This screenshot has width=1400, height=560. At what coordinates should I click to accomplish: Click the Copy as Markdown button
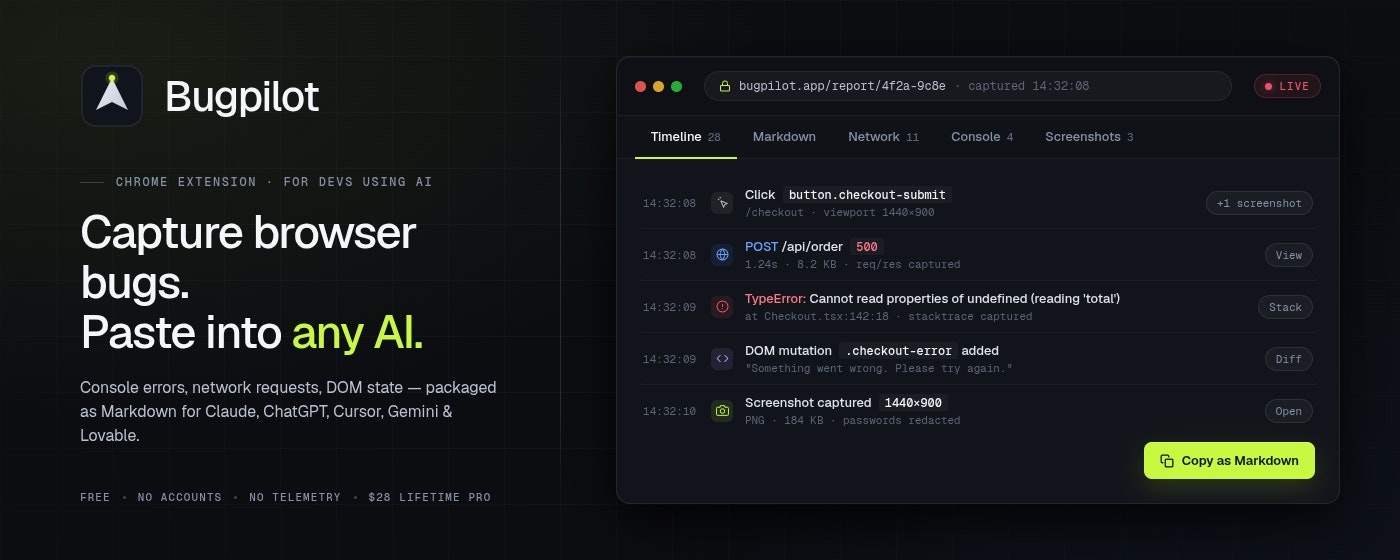point(1229,461)
